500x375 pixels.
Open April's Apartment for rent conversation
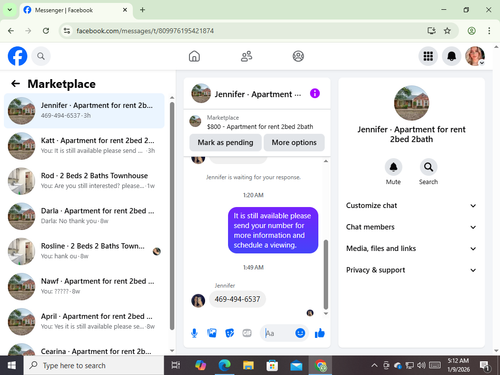coord(84,321)
